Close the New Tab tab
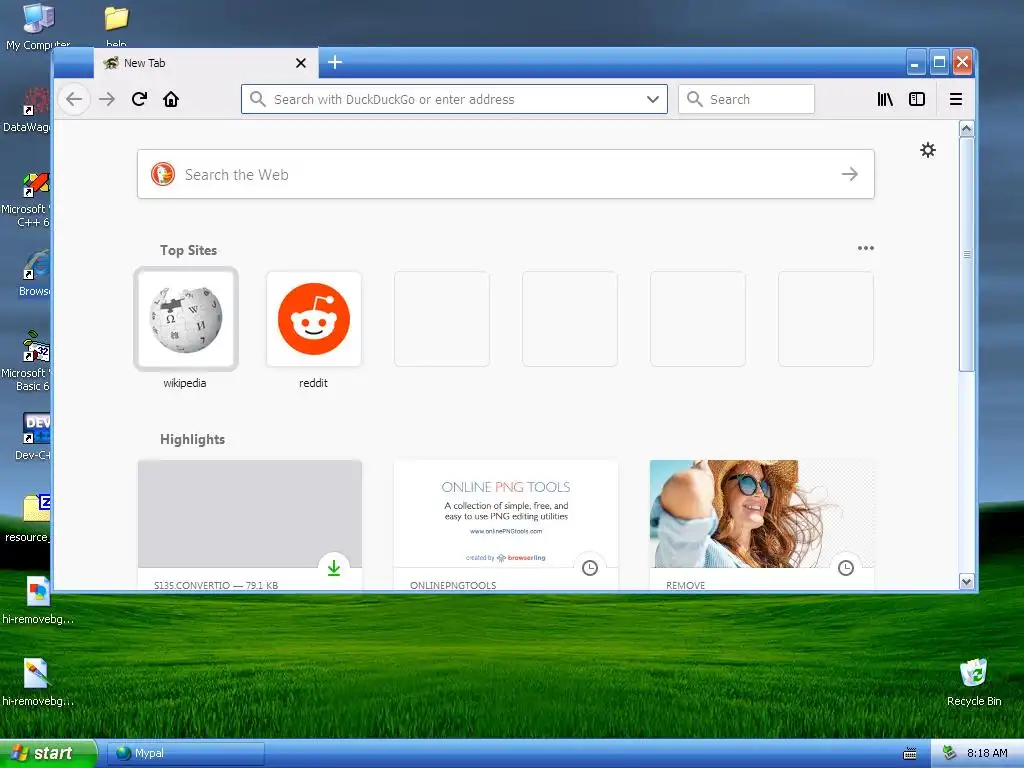 (301, 63)
